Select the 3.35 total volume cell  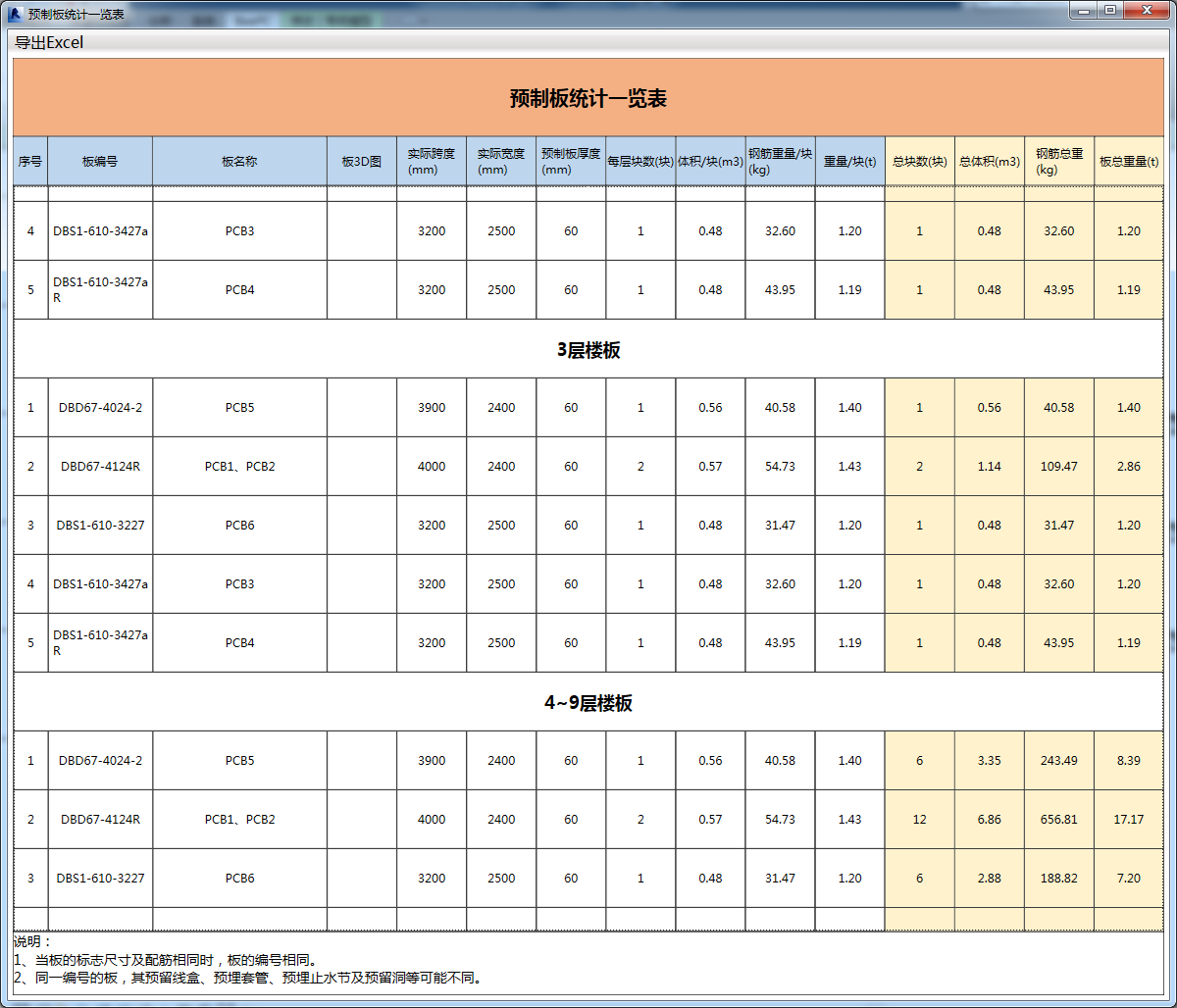pos(989,761)
